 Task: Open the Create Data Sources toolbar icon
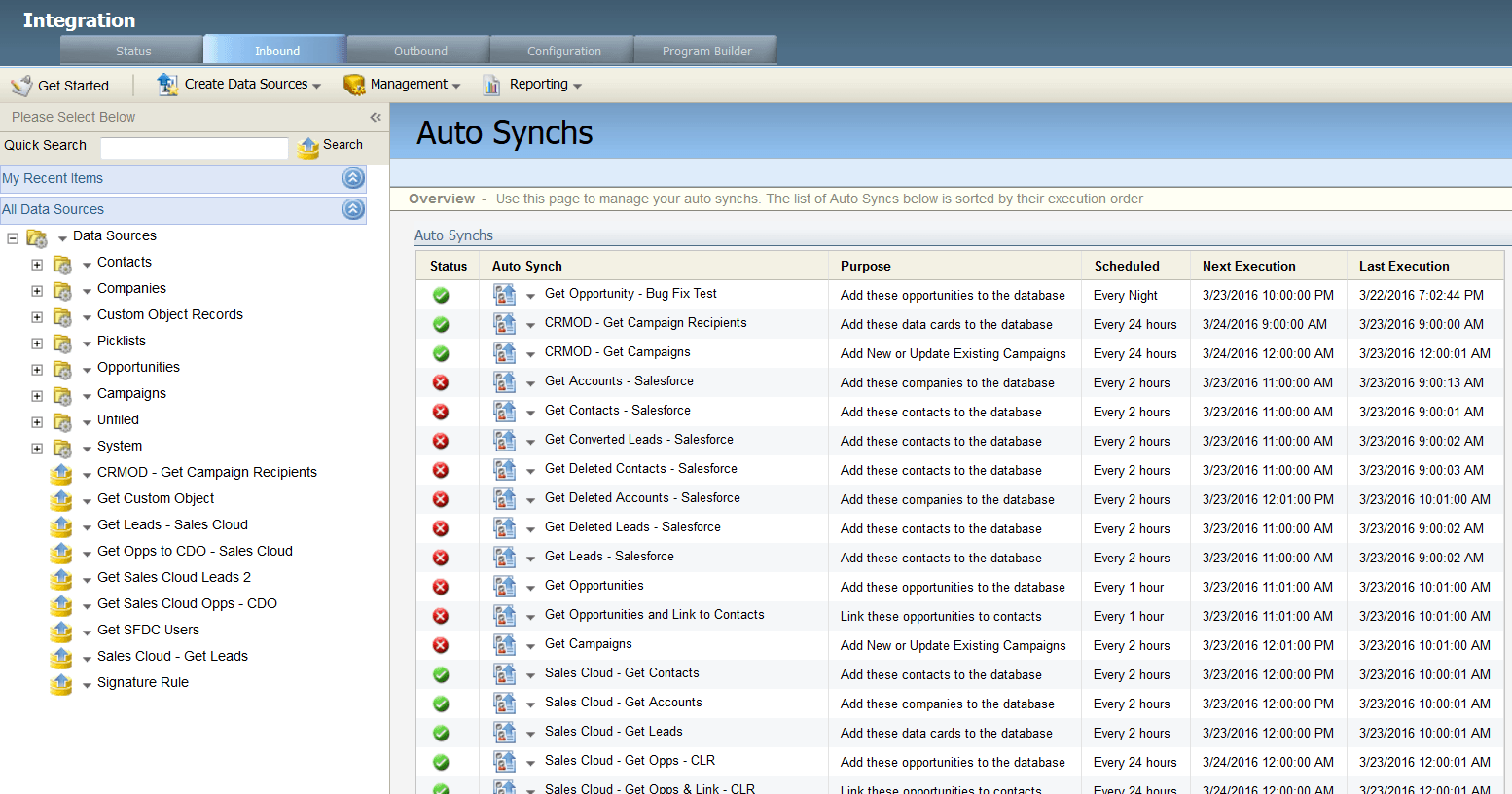click(x=167, y=85)
